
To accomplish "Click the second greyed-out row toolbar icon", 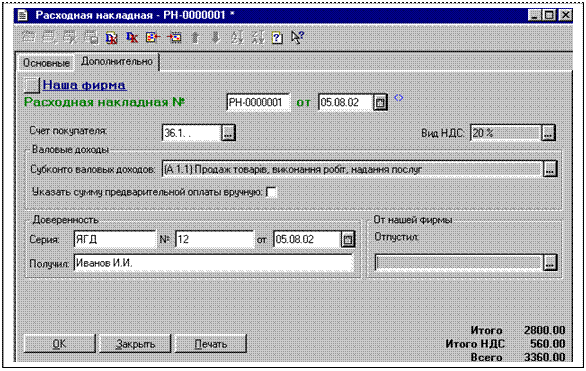I will pyautogui.click(x=49, y=37).
